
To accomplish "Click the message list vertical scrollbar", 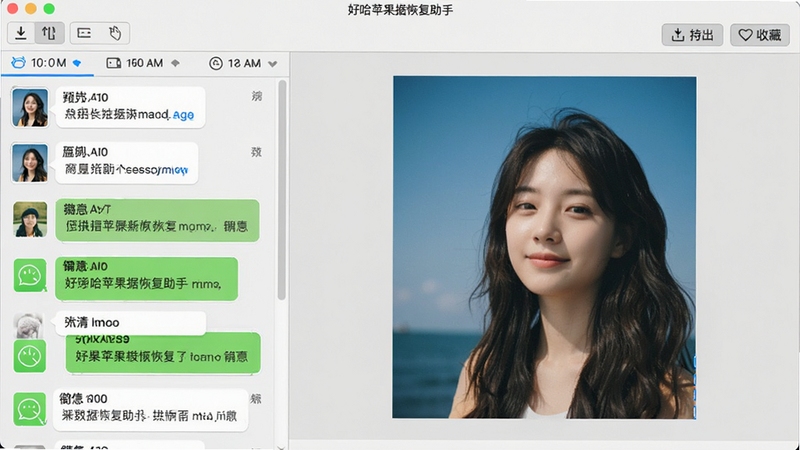I will pos(282,190).
